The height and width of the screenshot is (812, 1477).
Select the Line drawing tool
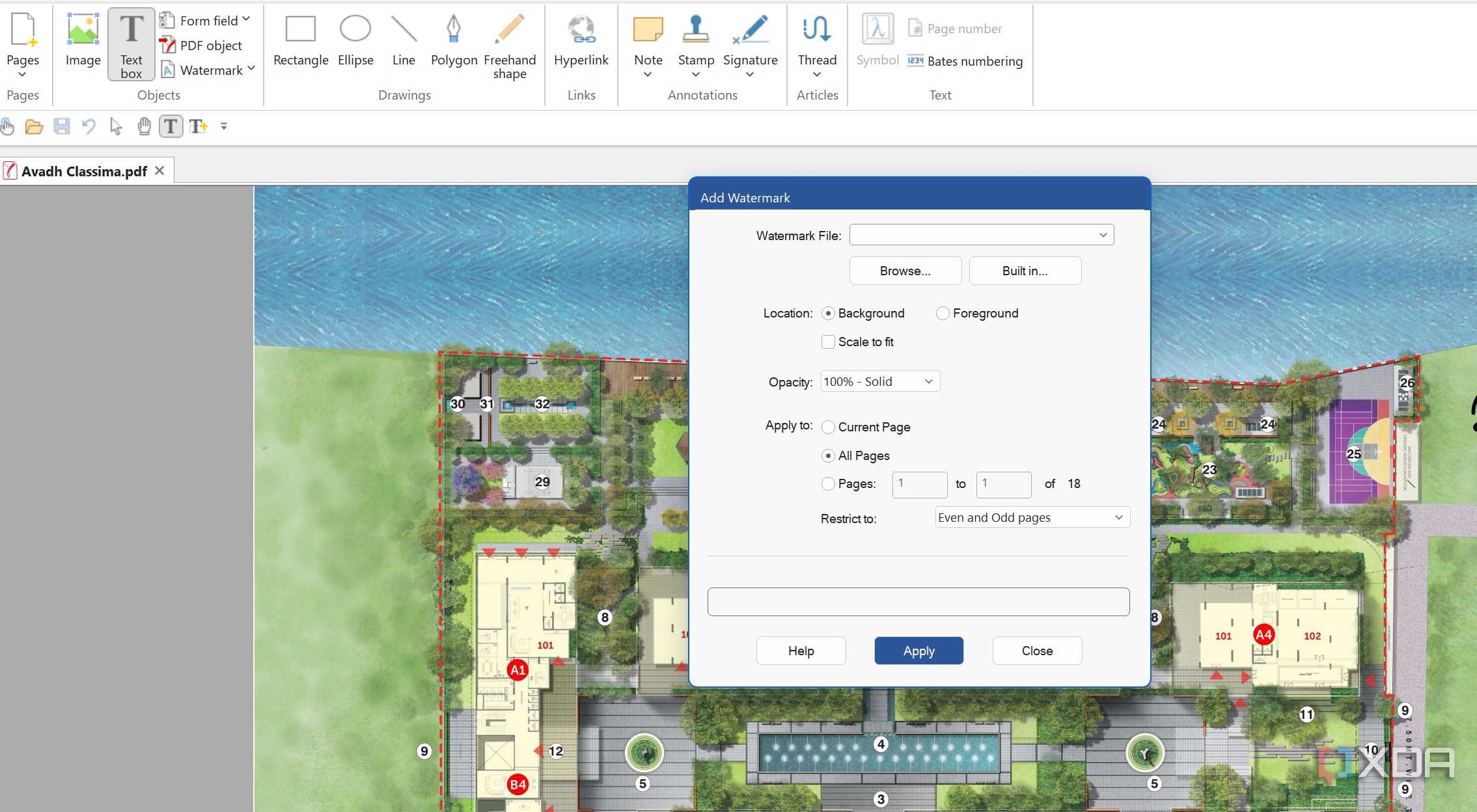[404, 42]
